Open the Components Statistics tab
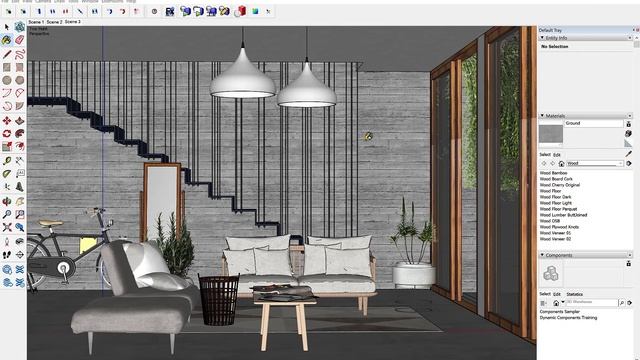The height and width of the screenshot is (360, 640). pos(574,294)
